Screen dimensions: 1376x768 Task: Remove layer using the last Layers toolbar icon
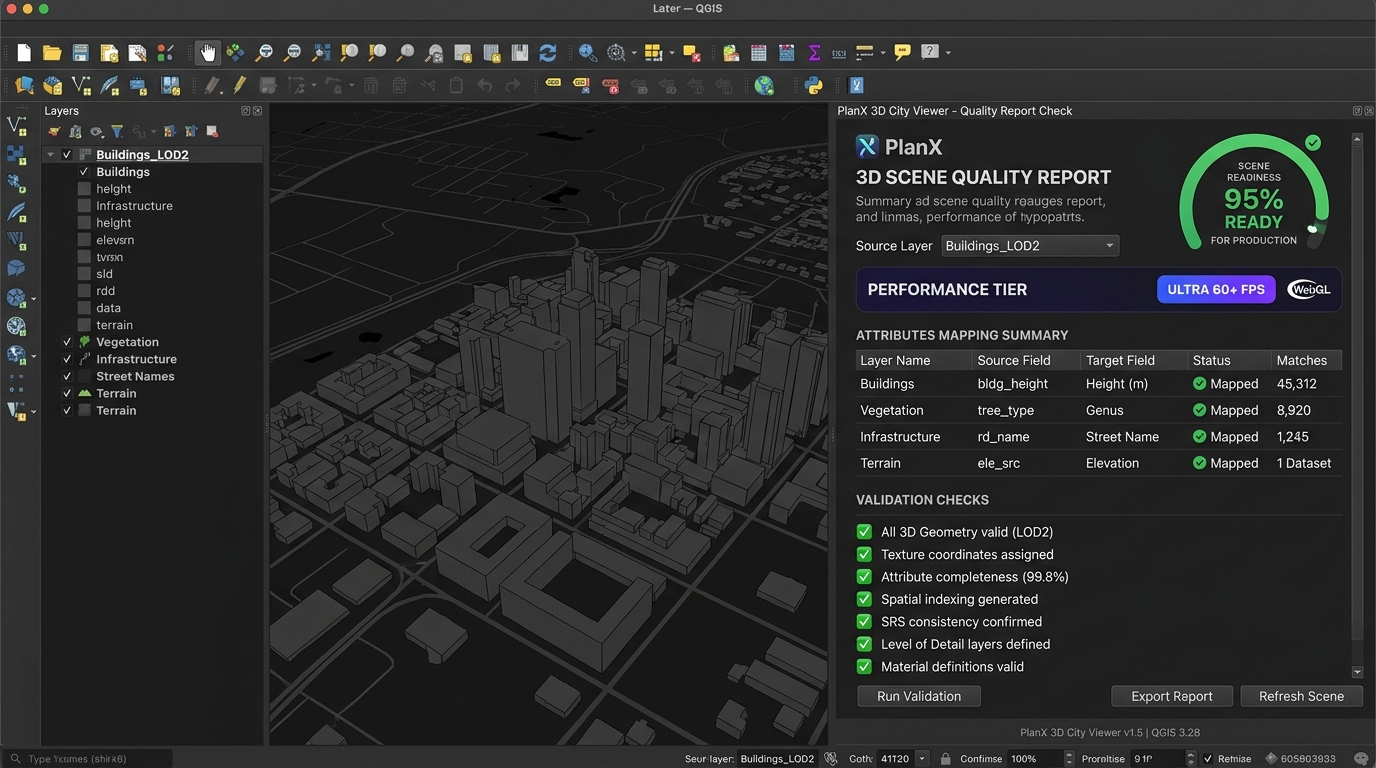tap(212, 131)
